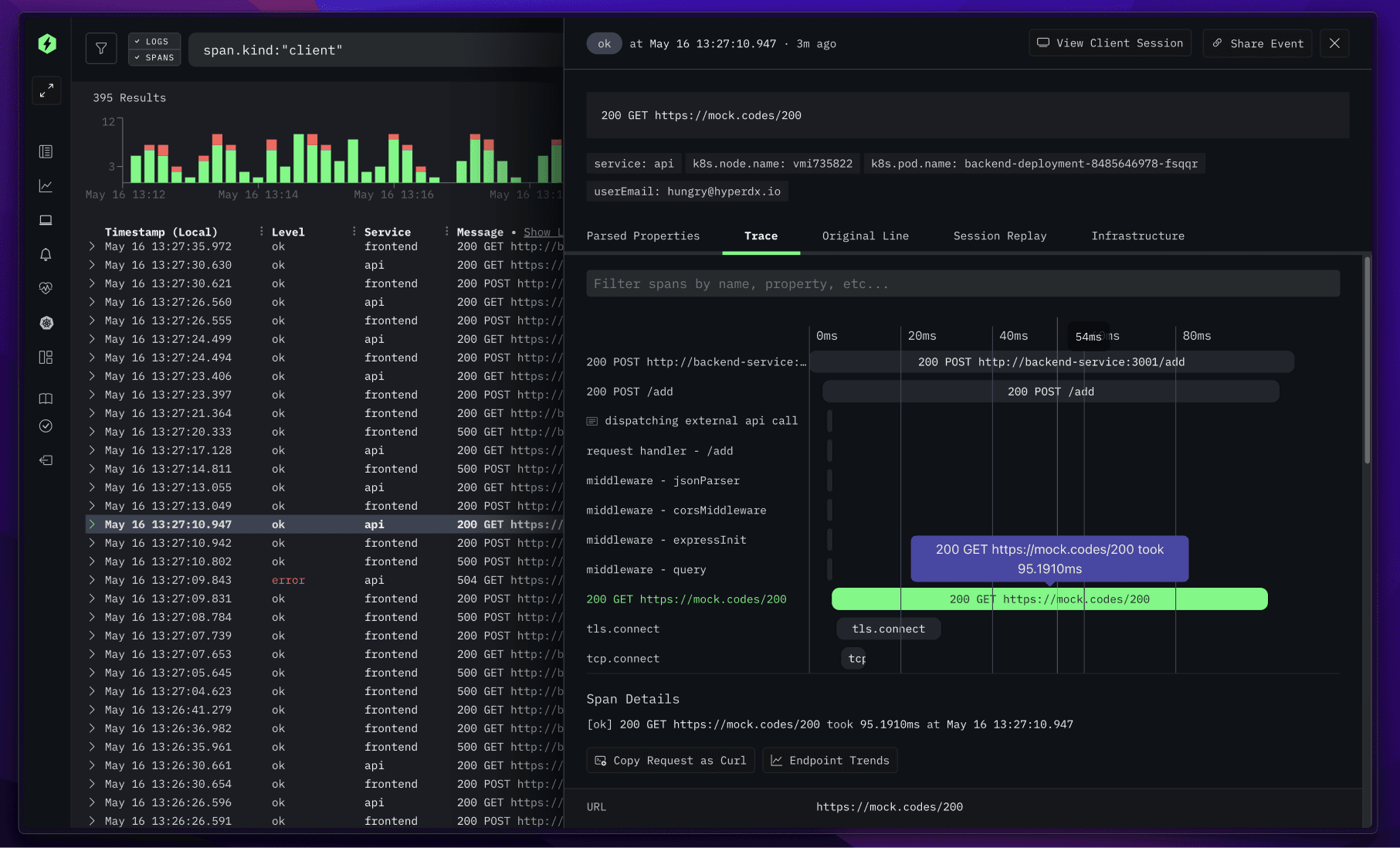
Task: Open the alerts bell icon
Action: (46, 254)
